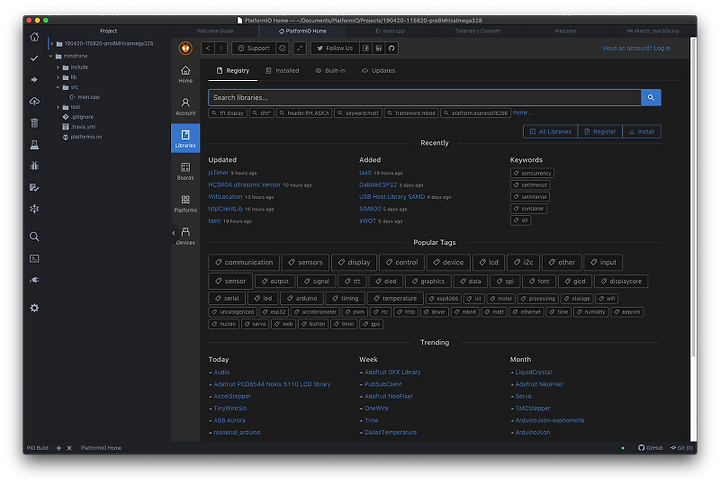
Task: Expand the 190420-115820-pro8MHzatmega328 project folder
Action: pyautogui.click(x=52, y=44)
